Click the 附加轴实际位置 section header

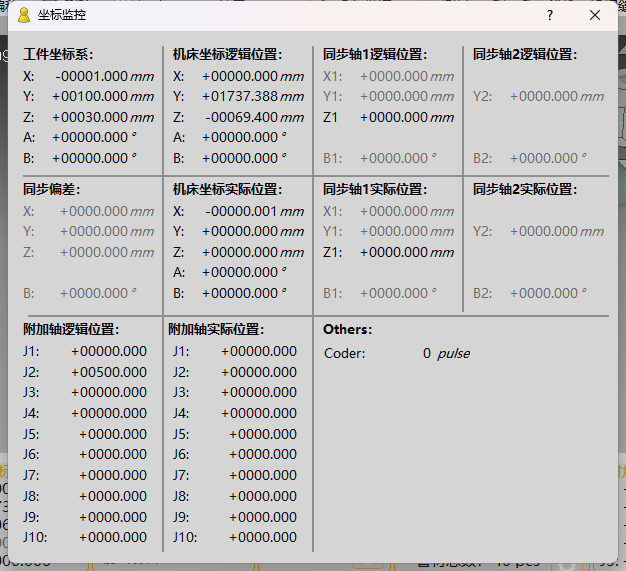(215, 329)
